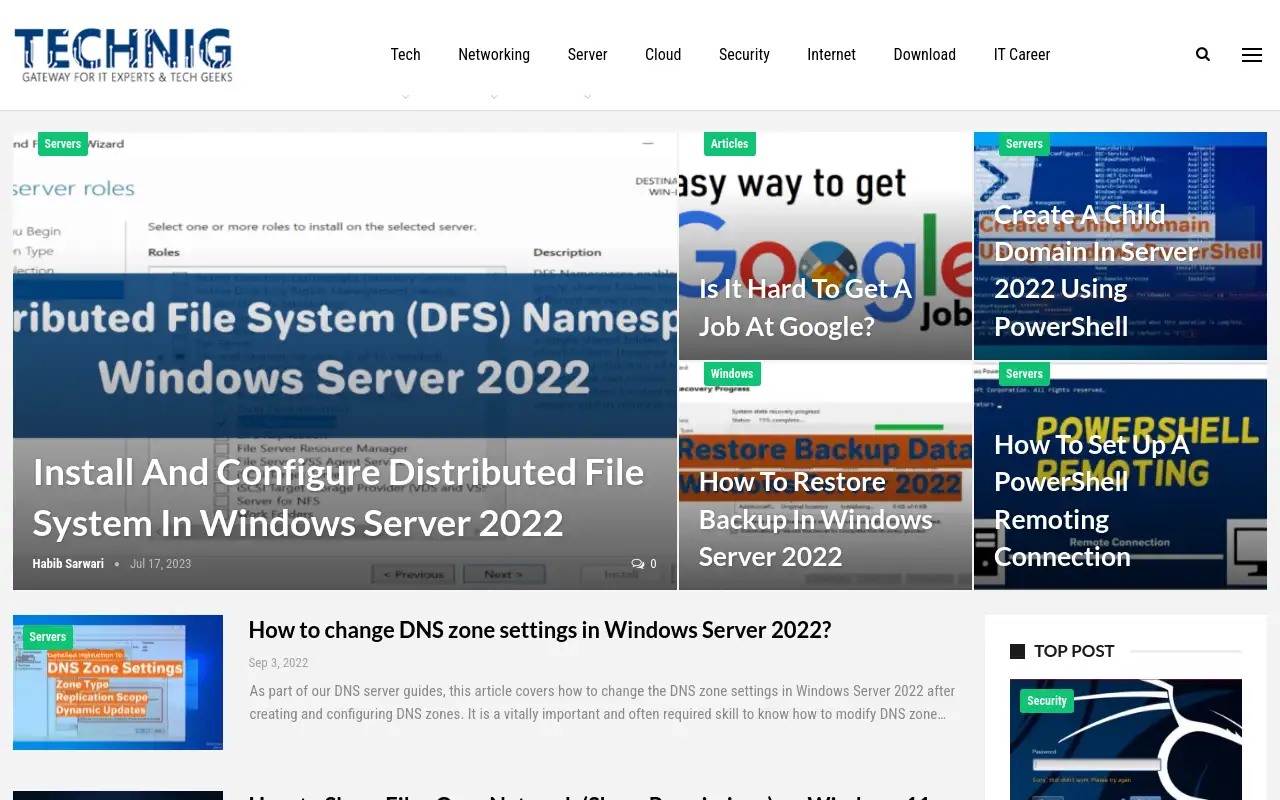Go to the IT Career section
Image resolution: width=1280 pixels, height=800 pixels.
1021,55
